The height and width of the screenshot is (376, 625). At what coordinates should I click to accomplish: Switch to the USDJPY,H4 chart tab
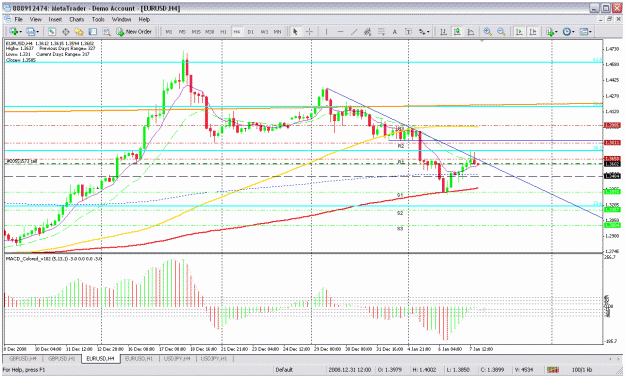pyautogui.click(x=177, y=358)
